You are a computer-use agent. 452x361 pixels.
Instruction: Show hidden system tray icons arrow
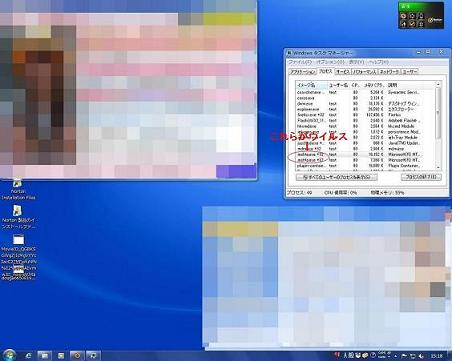pyautogui.click(x=395, y=356)
